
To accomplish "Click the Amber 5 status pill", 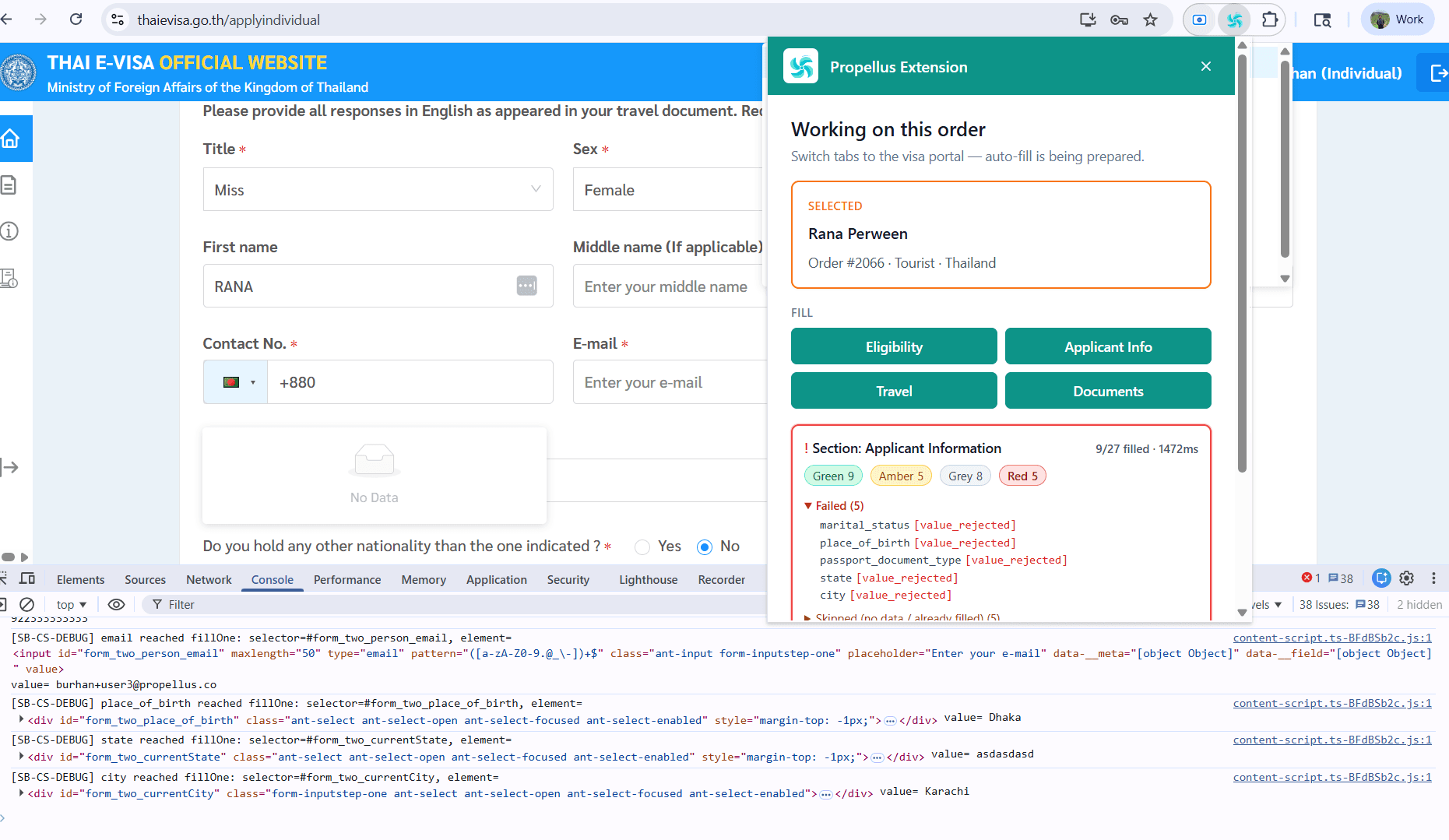I will [901, 476].
